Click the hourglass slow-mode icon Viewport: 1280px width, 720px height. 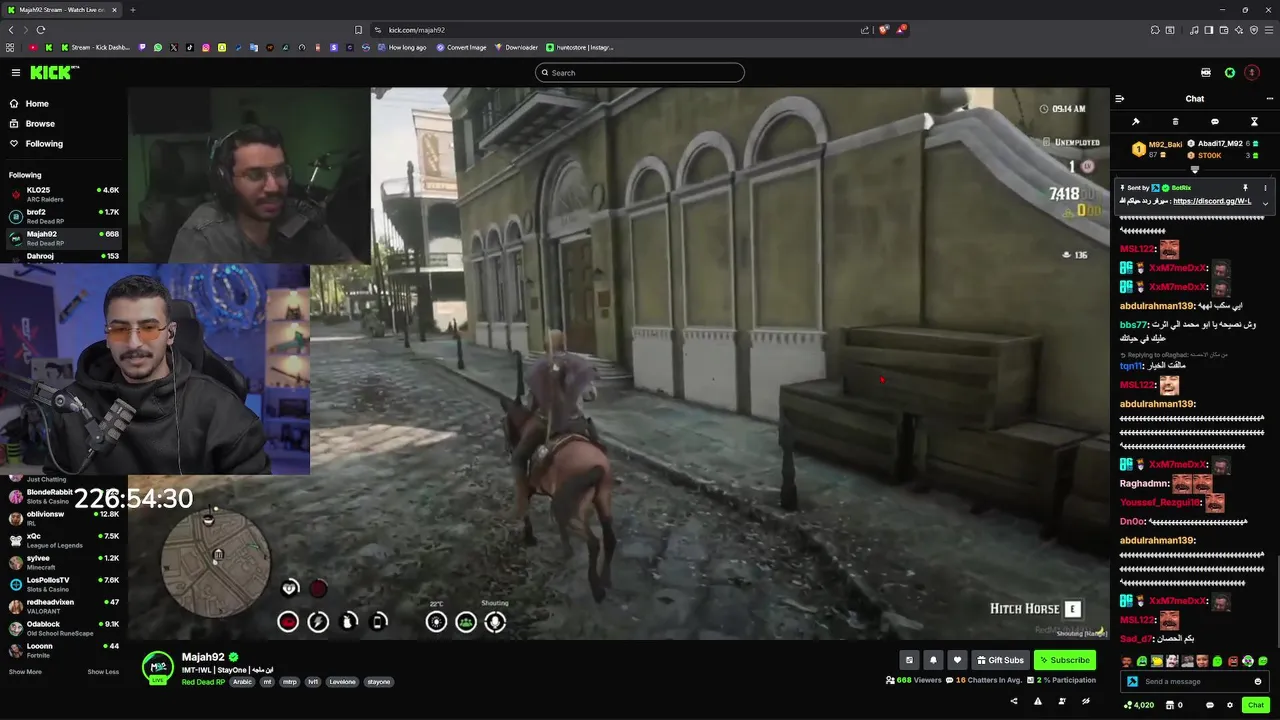click(x=1254, y=122)
